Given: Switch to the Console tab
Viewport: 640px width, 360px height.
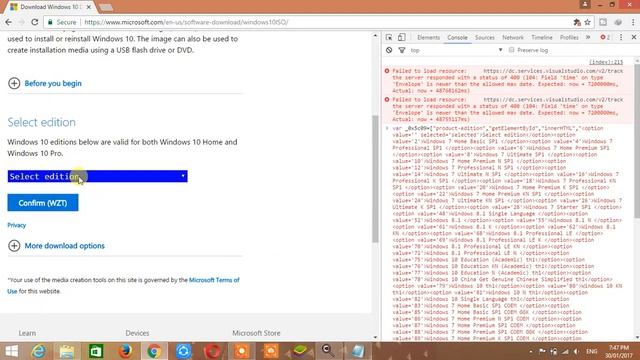Looking at the screenshot, I should click(x=457, y=37).
